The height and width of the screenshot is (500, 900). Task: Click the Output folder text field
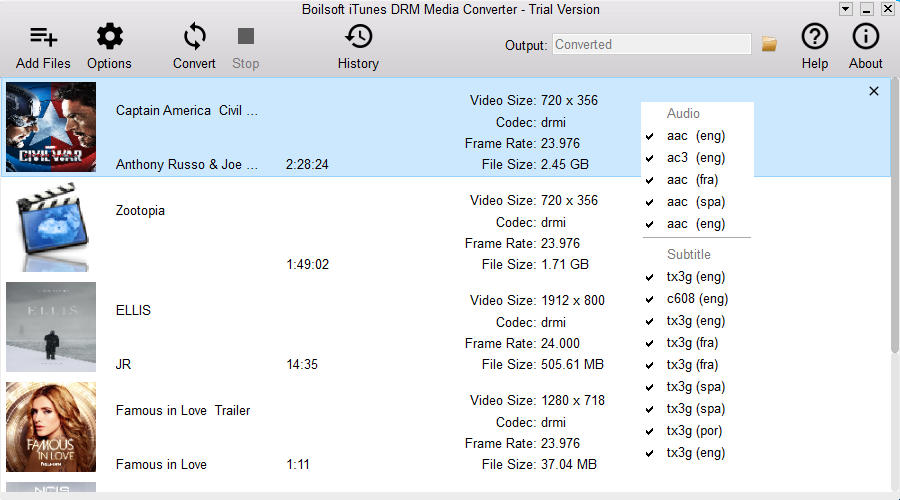[651, 44]
